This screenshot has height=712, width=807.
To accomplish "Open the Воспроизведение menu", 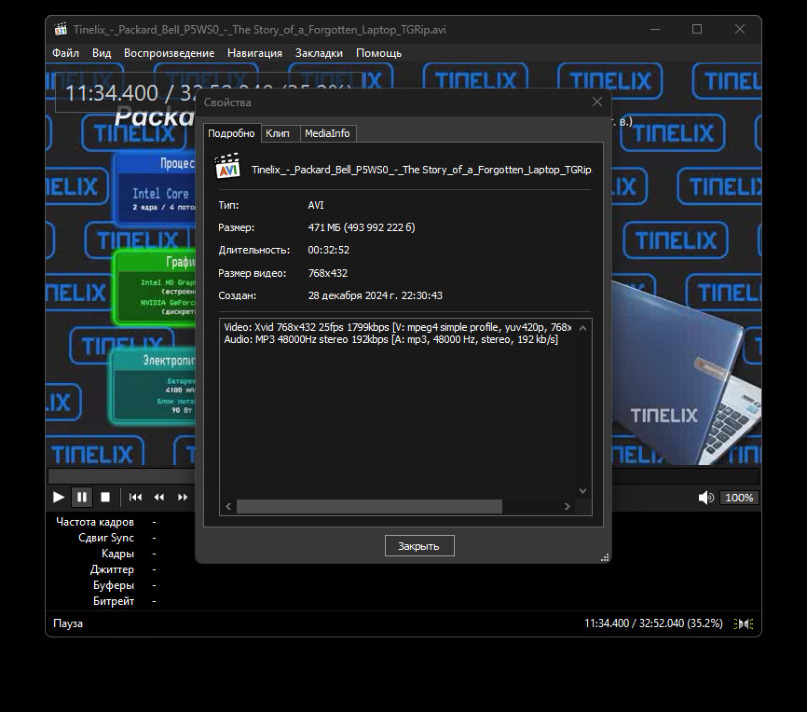I will point(169,53).
